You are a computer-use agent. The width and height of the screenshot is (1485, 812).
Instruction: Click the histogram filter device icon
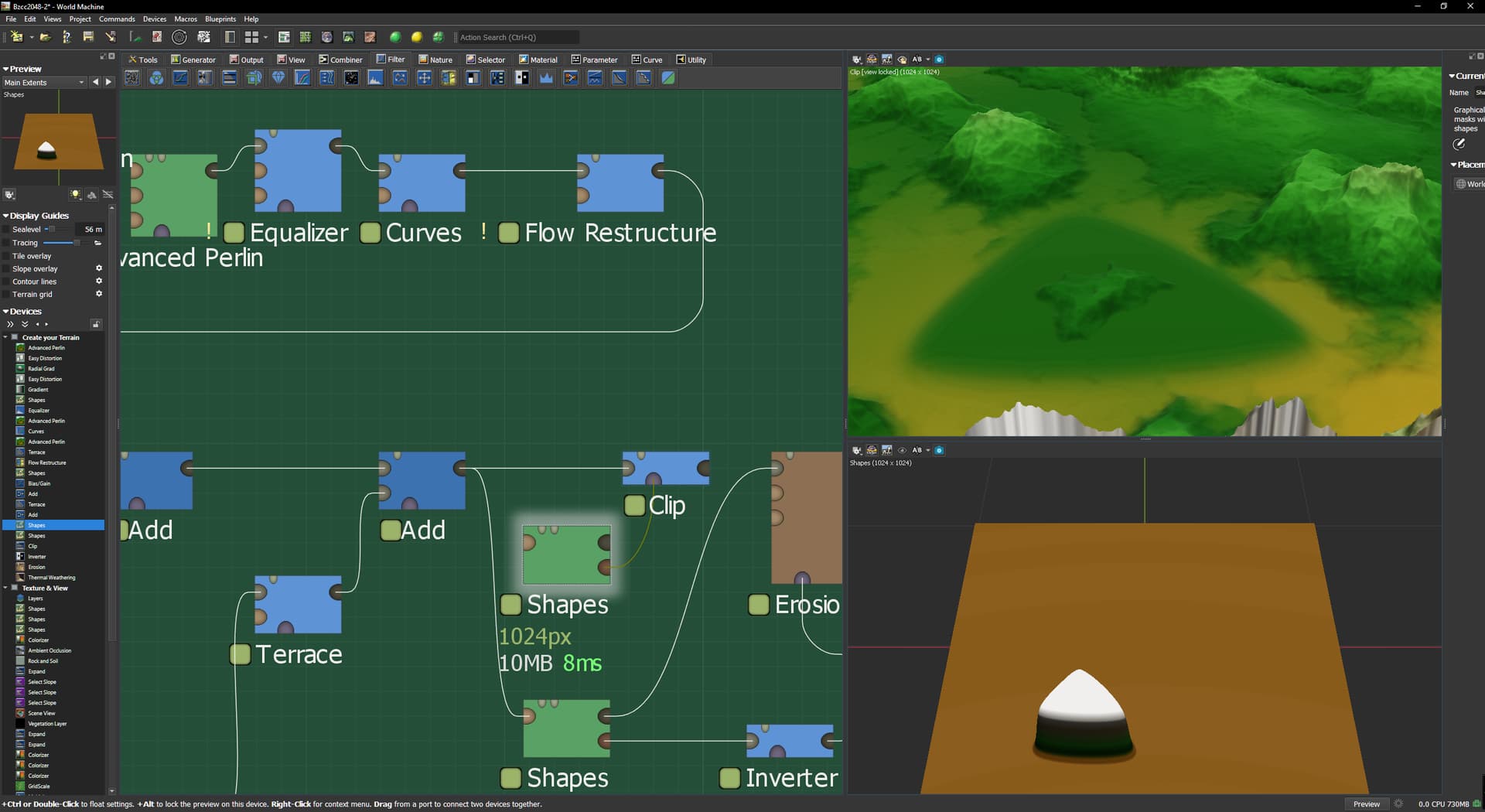pos(375,78)
